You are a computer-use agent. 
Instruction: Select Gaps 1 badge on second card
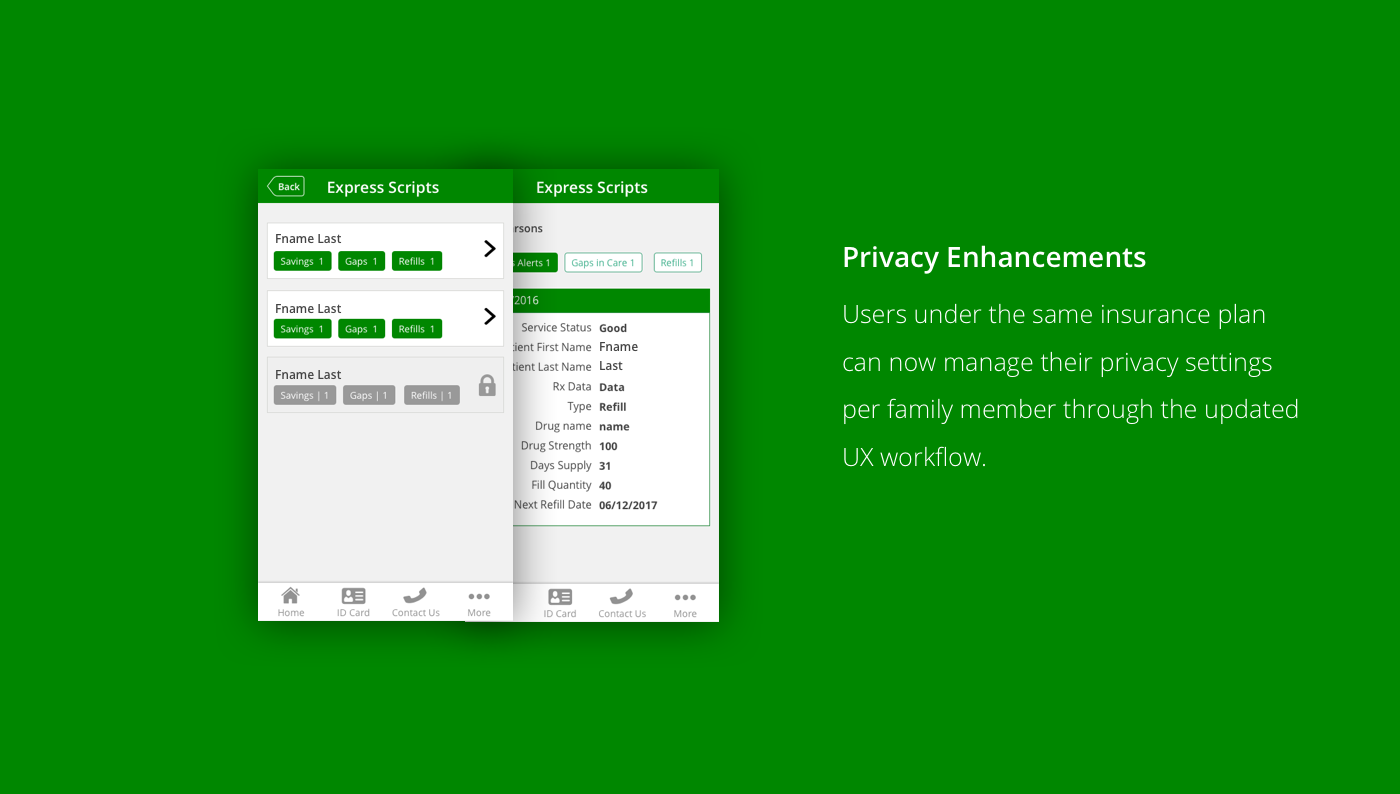click(361, 329)
